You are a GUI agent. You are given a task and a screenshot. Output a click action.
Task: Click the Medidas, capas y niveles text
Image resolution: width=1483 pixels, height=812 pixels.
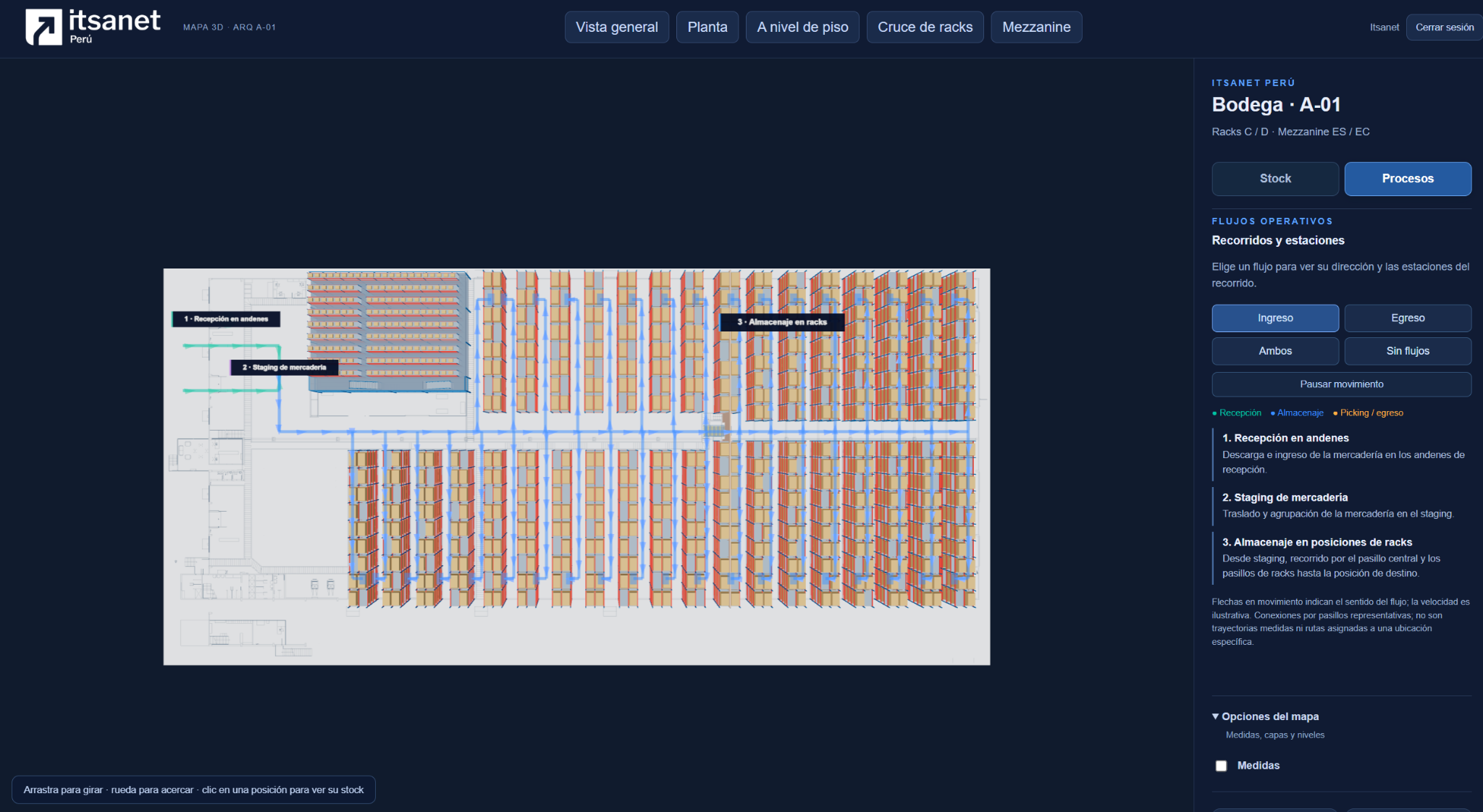[x=1275, y=735]
